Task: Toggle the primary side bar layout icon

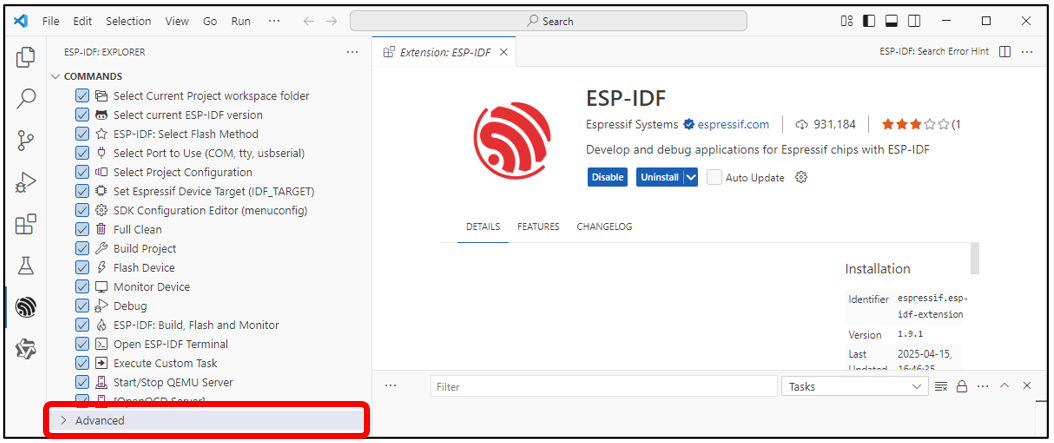Action: [x=869, y=22]
